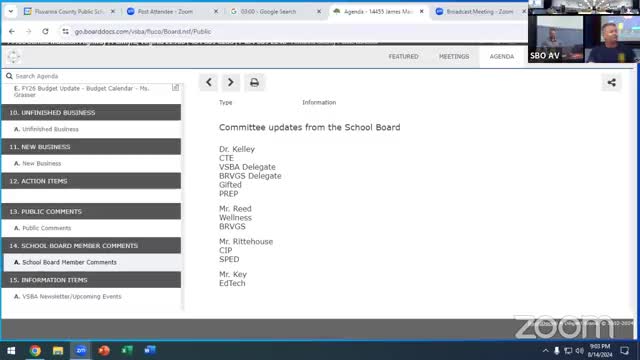The image size is (640, 360).
Task: Open the share icon menu
Action: coord(611,82)
